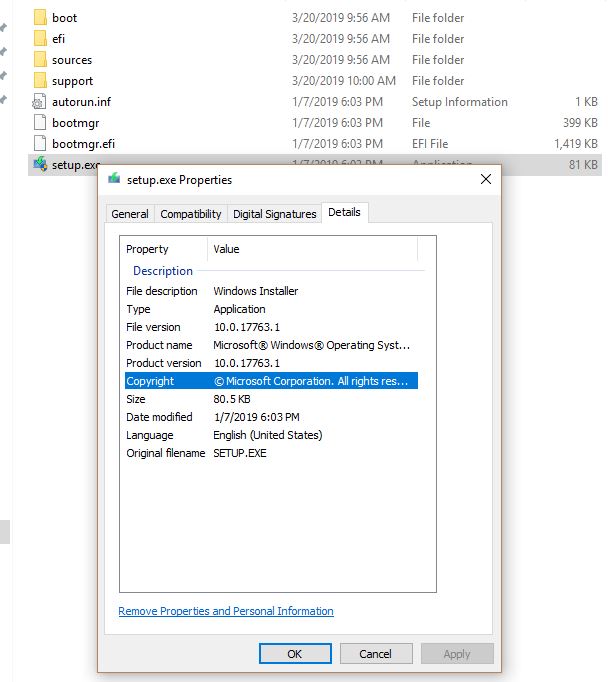The height and width of the screenshot is (682, 608).
Task: Click the OK button
Action: click(295, 653)
